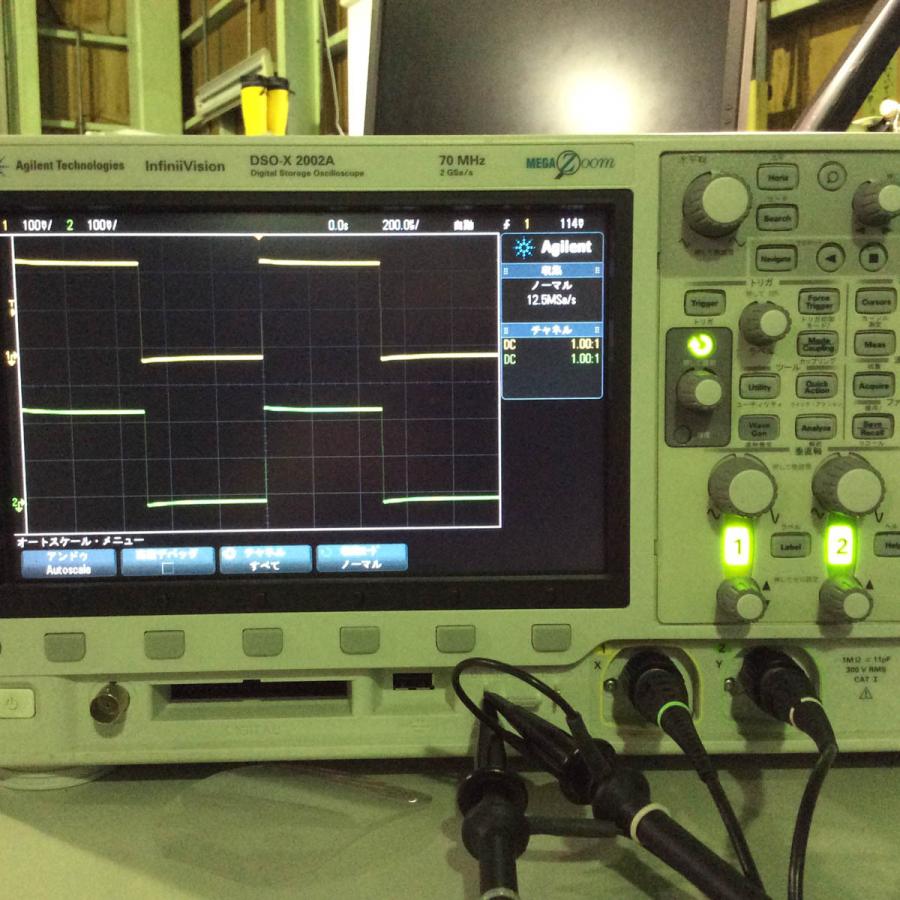Select the trigger level T marker on left edge

pos(10,309)
